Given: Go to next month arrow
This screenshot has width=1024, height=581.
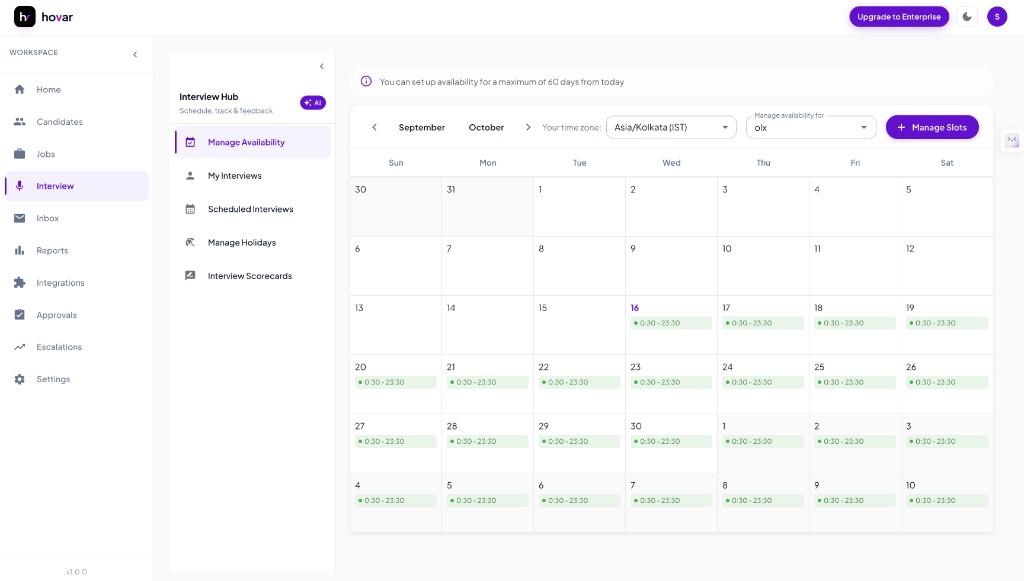Looking at the screenshot, I should 528,127.
